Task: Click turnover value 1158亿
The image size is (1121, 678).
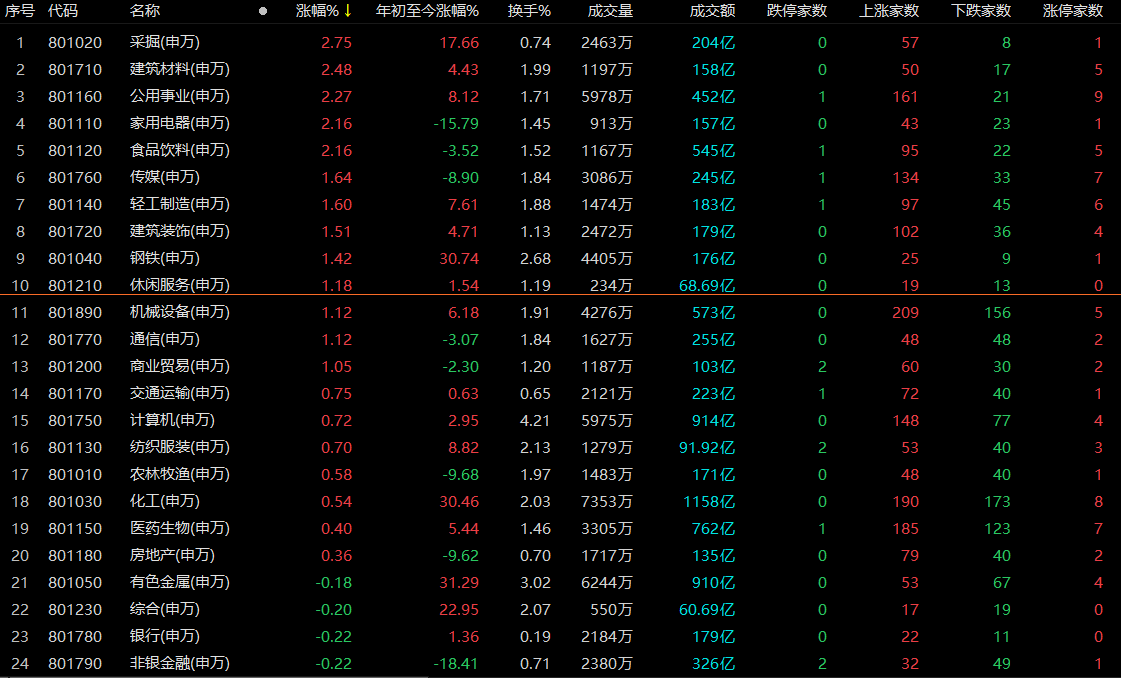Action: click(709, 501)
